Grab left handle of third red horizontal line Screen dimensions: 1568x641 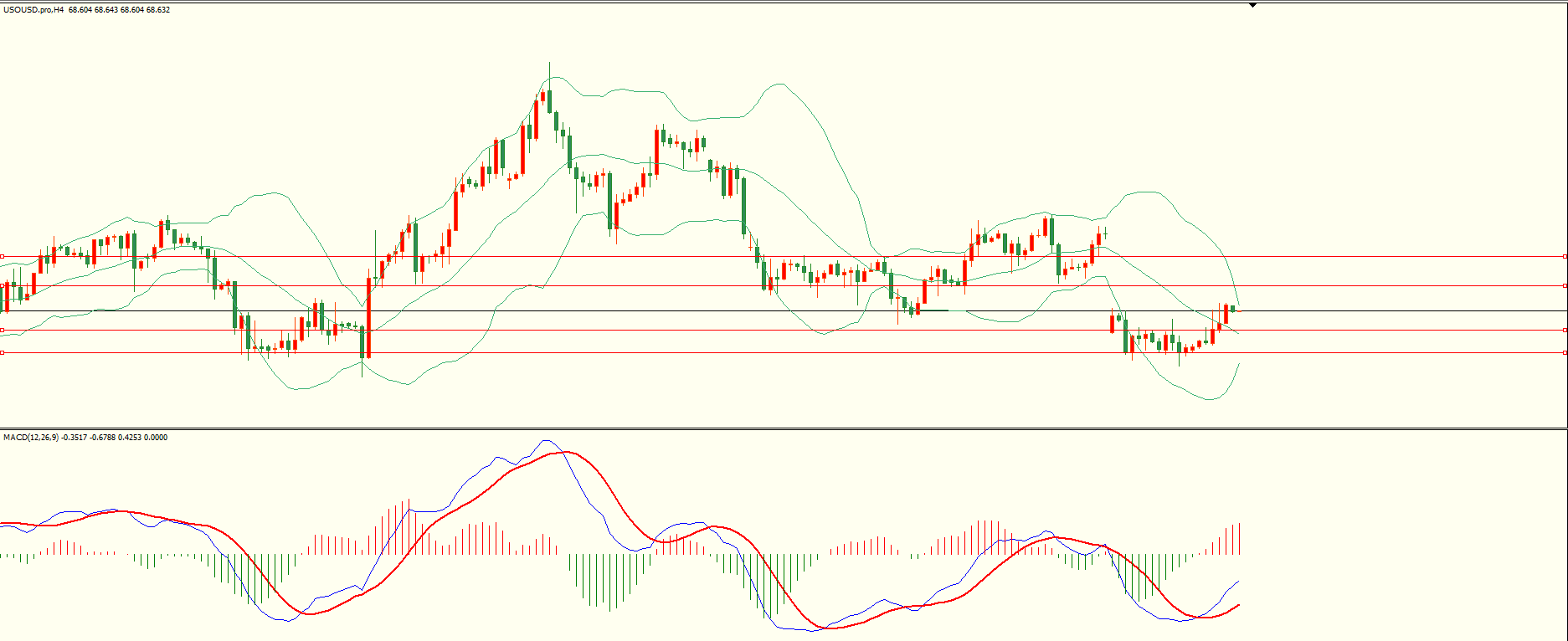pos(3,331)
